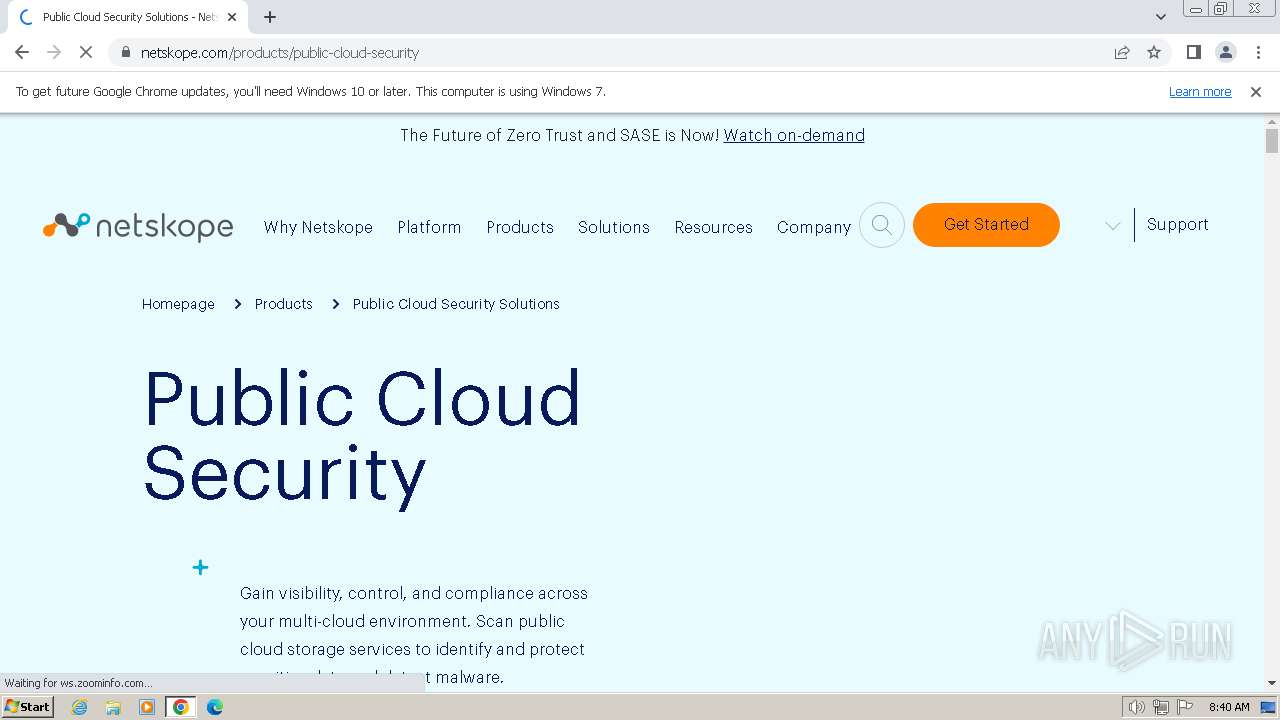The image size is (1280, 720).
Task: Click the network tray icon
Action: click(x=1161, y=707)
